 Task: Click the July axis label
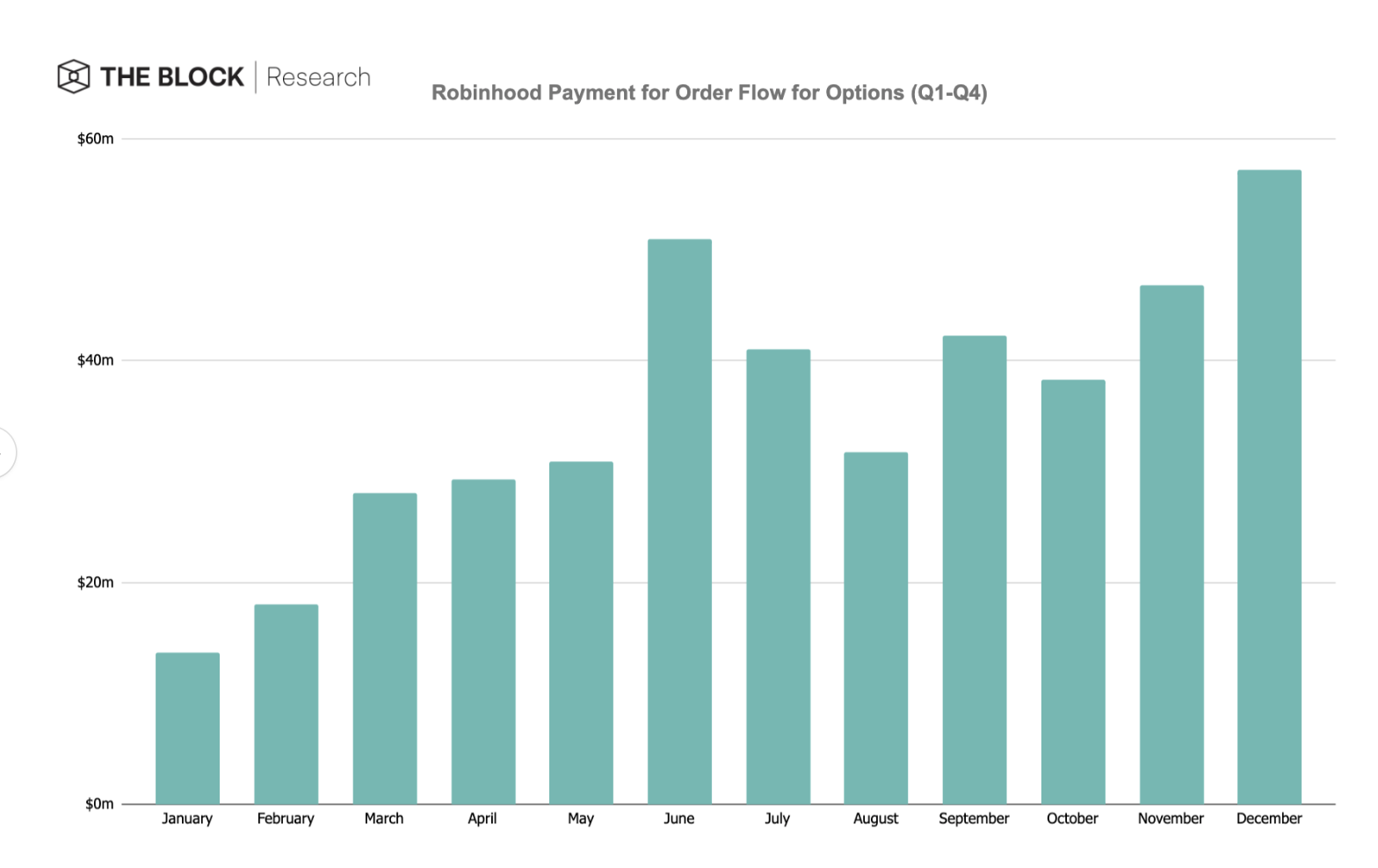coord(778,819)
